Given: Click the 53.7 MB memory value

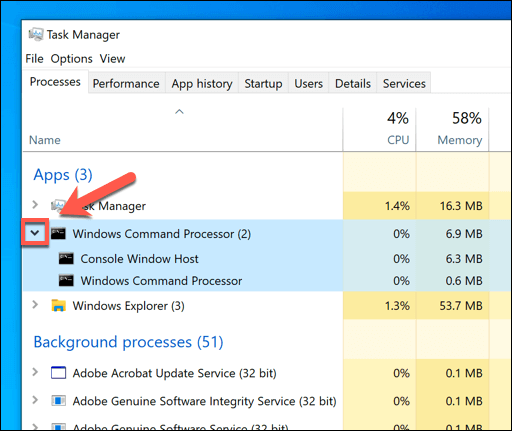Looking at the screenshot, I should [461, 305].
